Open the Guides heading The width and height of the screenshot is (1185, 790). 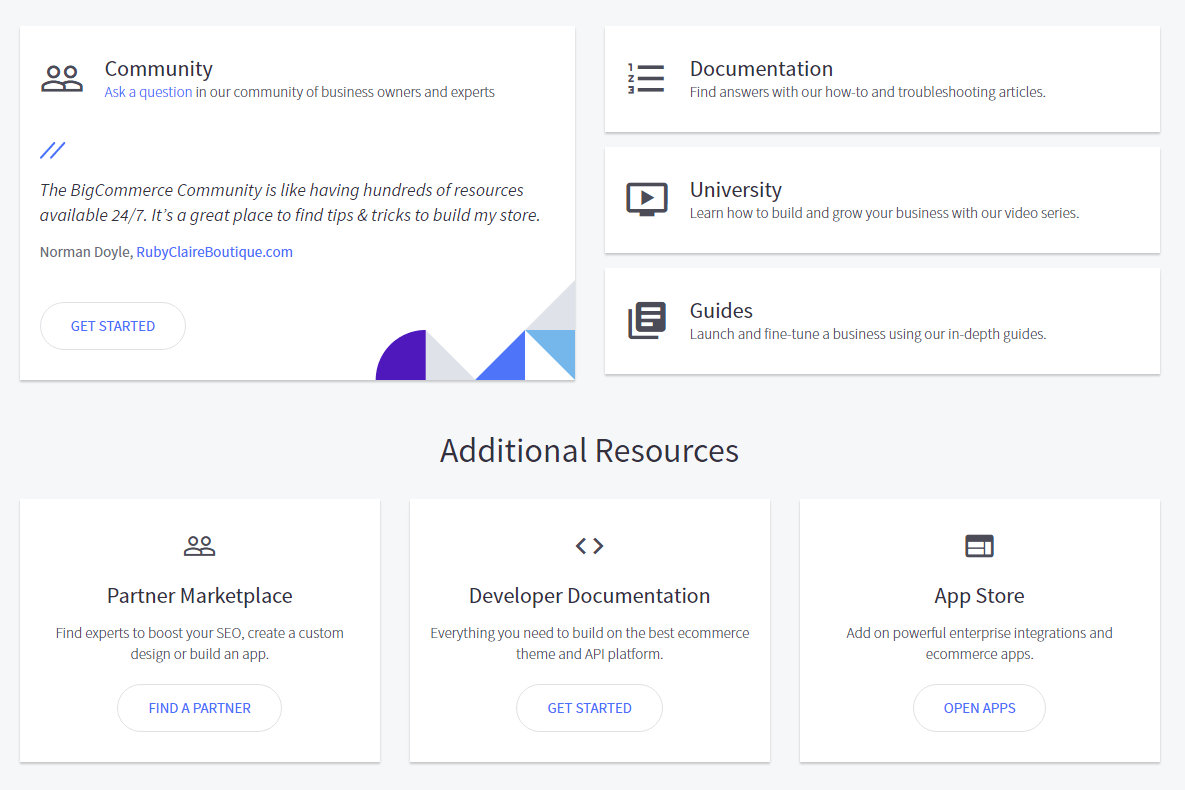pyautogui.click(x=721, y=311)
